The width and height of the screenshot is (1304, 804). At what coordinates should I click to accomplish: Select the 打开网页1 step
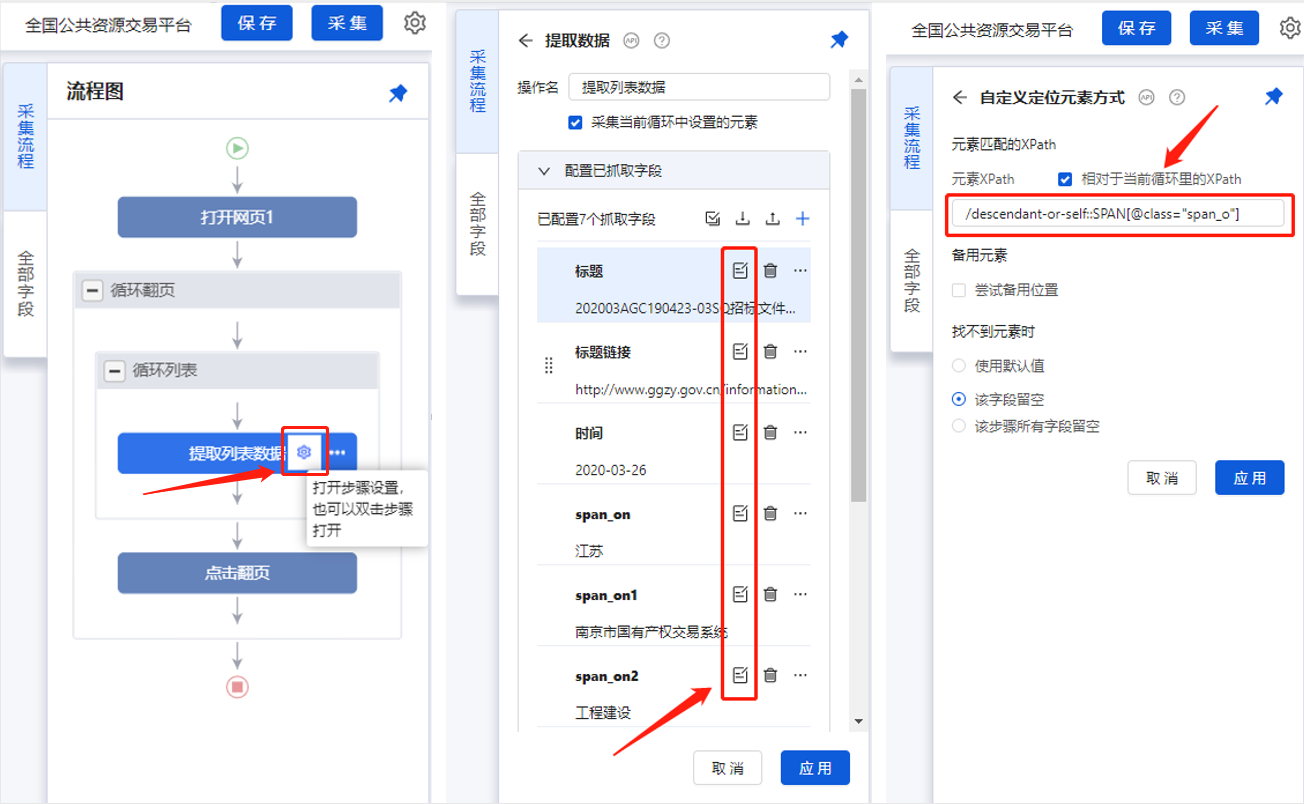[237, 217]
